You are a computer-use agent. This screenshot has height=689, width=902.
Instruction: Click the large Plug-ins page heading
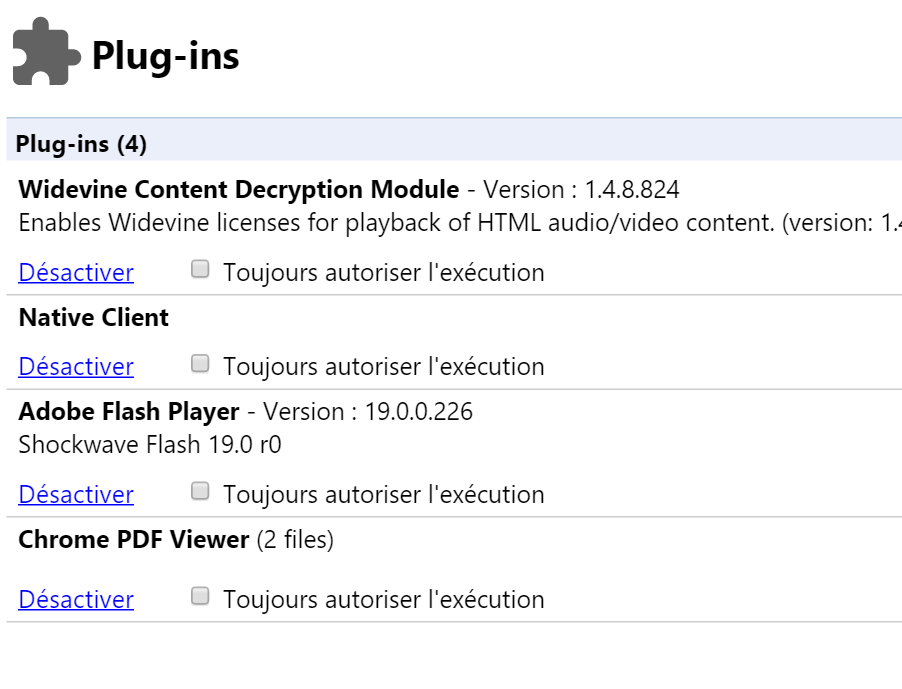pos(165,56)
